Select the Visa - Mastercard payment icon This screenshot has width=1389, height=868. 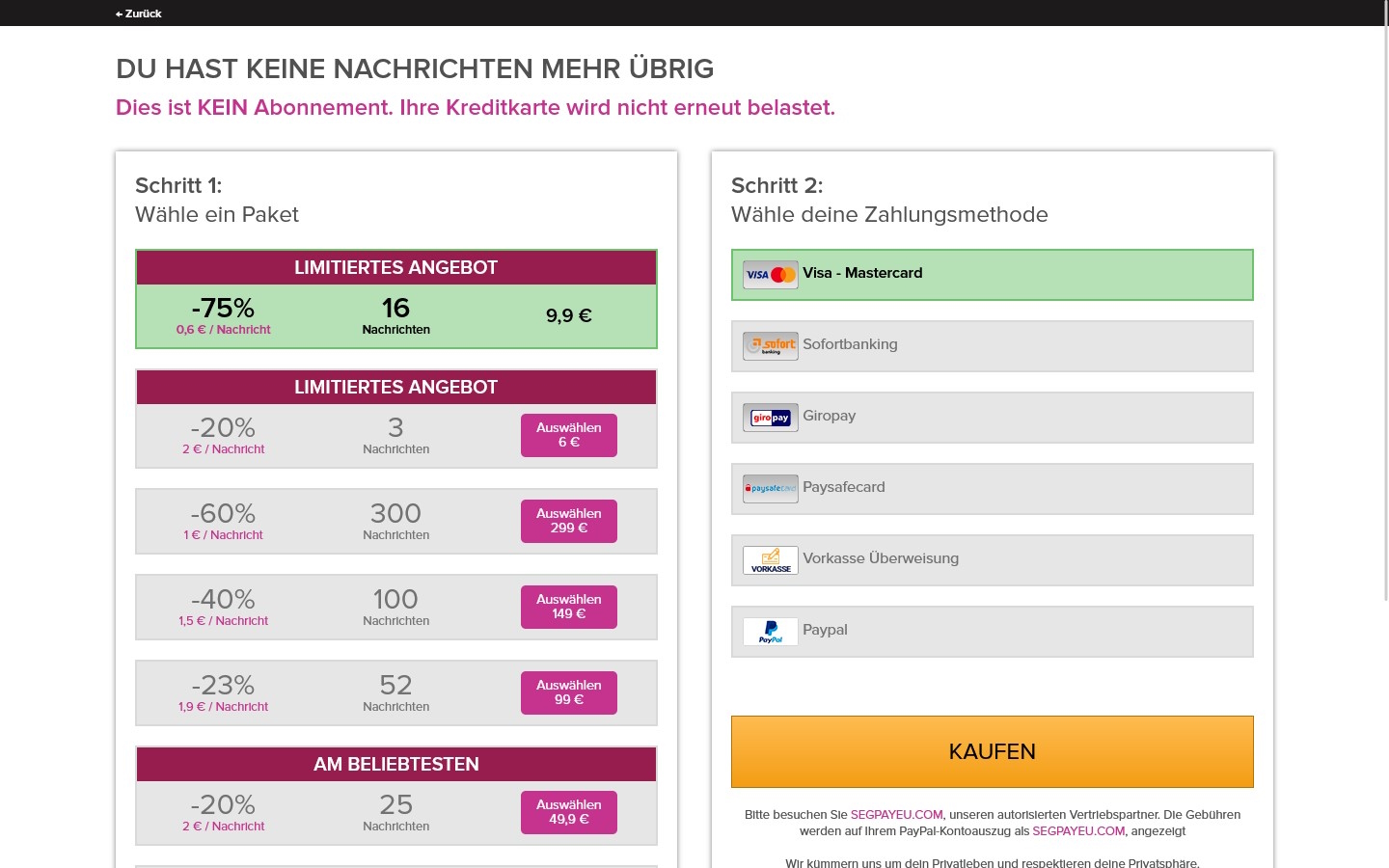(x=770, y=275)
